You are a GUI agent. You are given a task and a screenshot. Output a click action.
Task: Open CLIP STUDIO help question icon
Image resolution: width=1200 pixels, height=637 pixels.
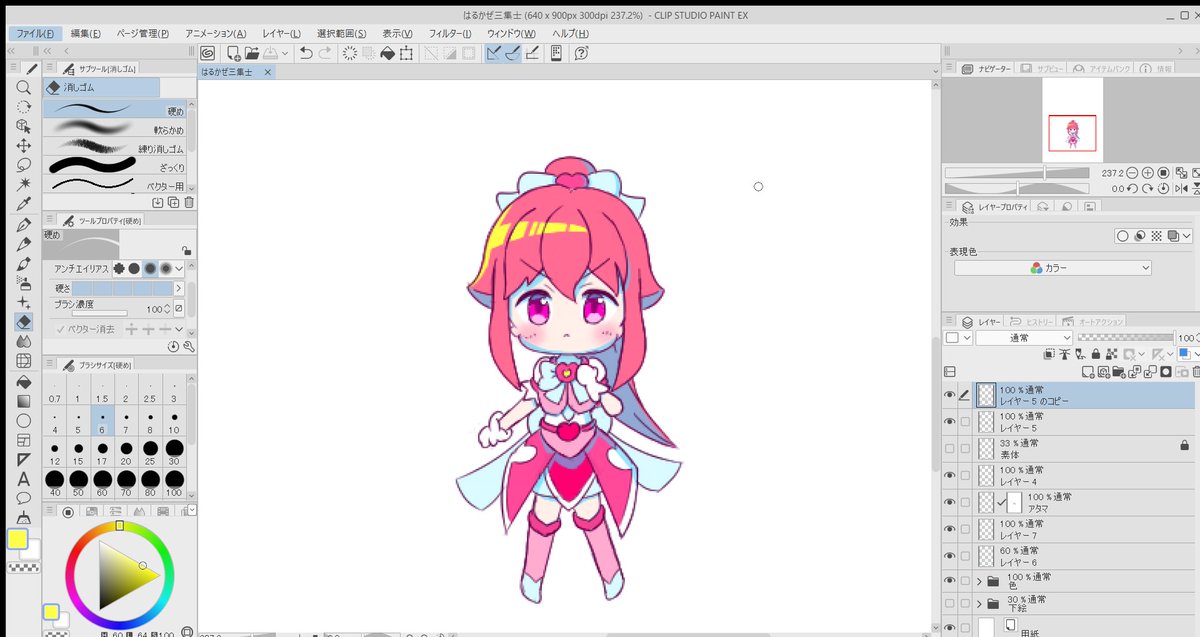click(581, 53)
